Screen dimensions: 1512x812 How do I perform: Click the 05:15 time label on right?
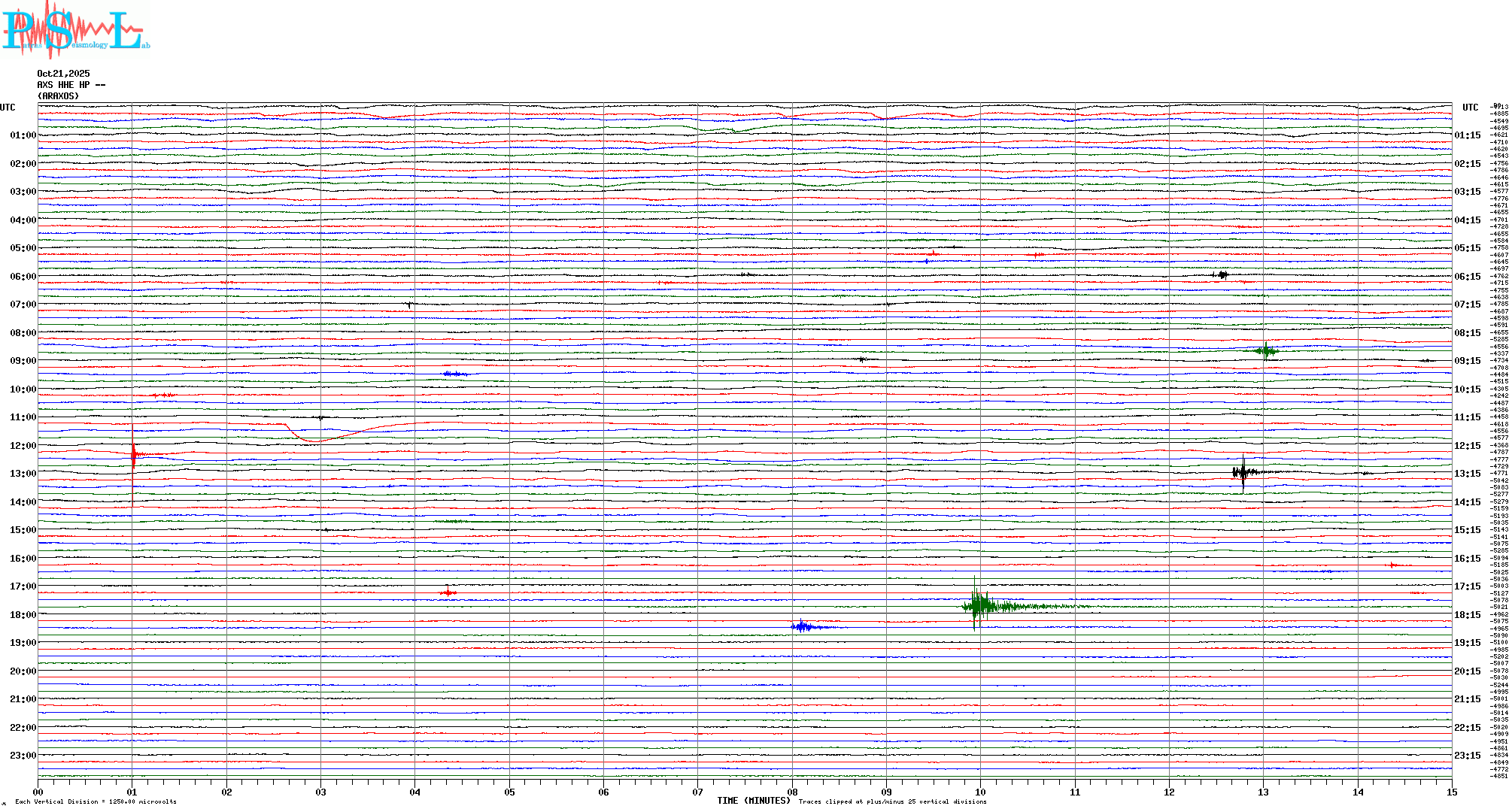[1467, 248]
